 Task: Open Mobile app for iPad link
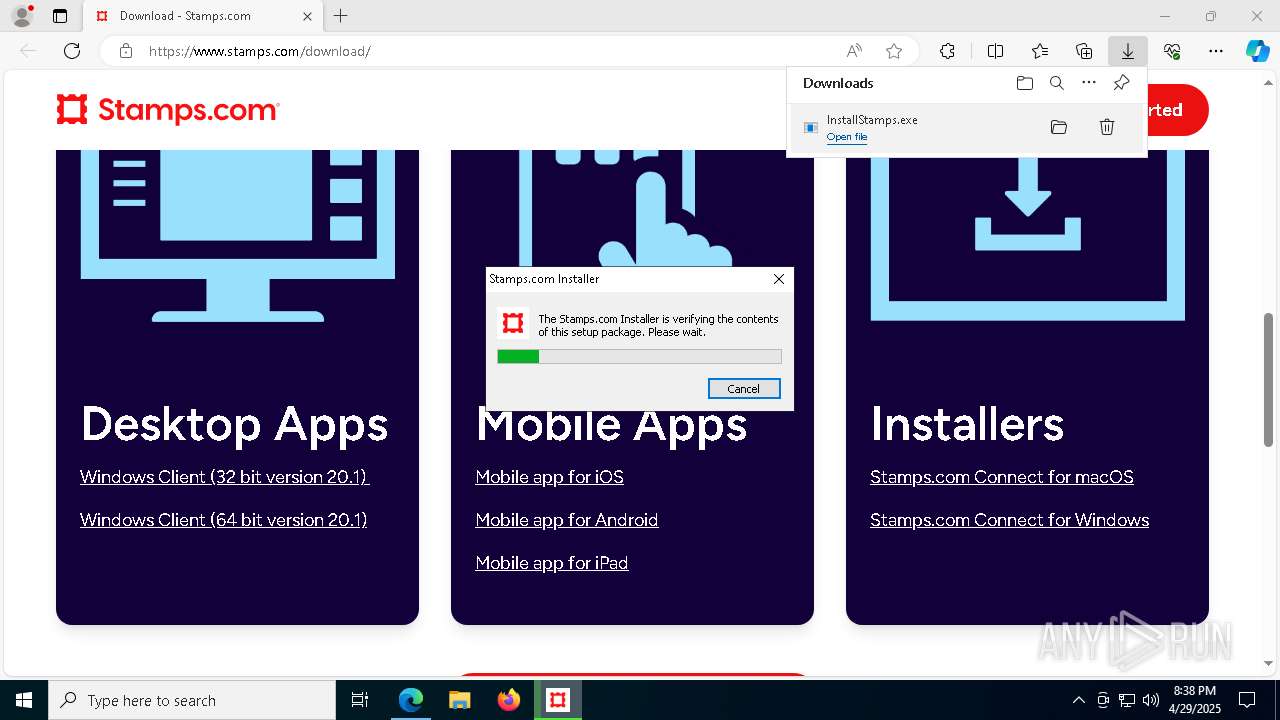point(552,563)
